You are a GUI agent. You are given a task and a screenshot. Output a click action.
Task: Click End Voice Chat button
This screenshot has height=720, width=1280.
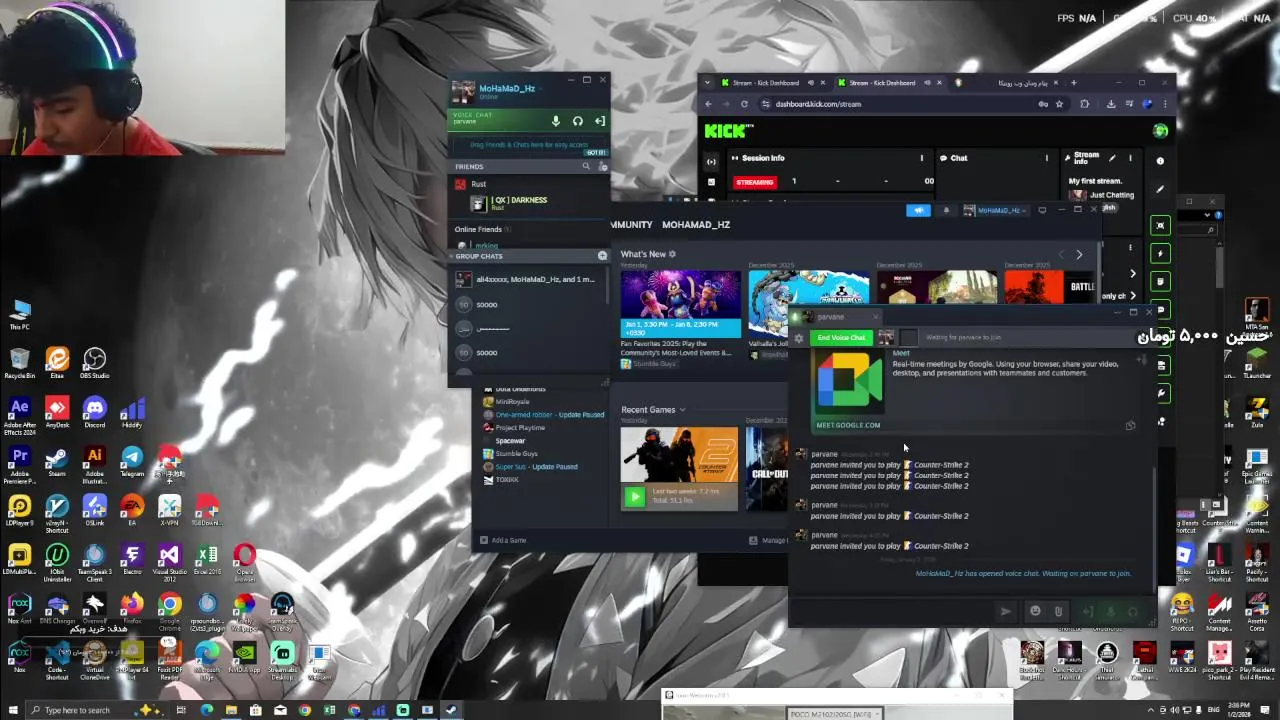coord(841,338)
